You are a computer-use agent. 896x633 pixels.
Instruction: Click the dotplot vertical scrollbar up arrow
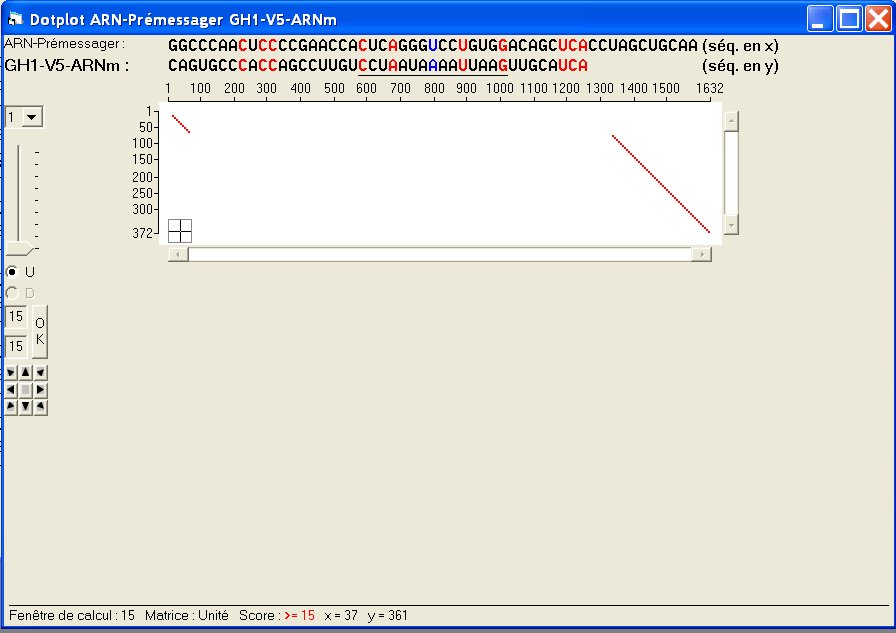(x=731, y=121)
